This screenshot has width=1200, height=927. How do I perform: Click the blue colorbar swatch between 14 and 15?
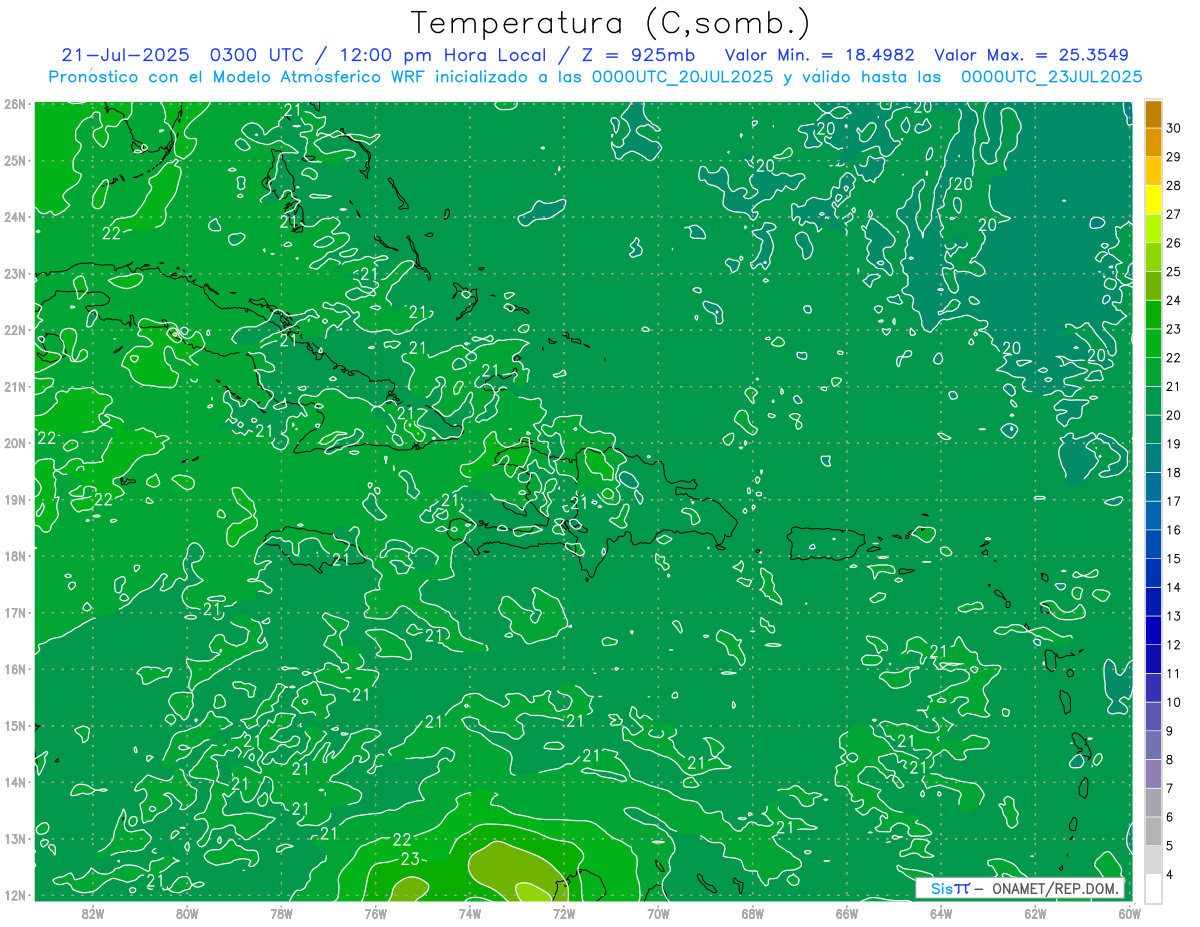pos(1154,573)
